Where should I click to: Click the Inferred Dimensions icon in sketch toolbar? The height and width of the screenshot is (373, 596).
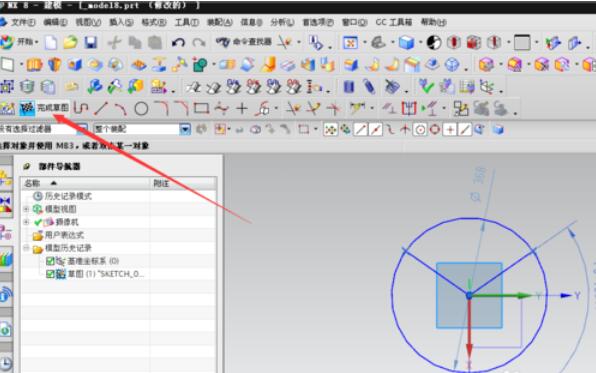[357, 109]
